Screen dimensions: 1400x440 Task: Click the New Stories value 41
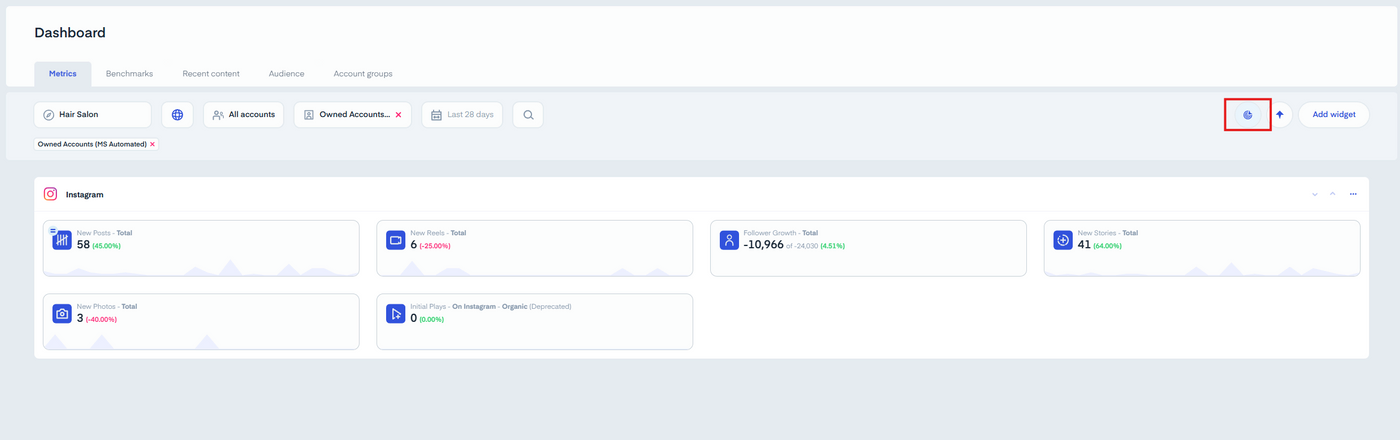pos(1084,245)
